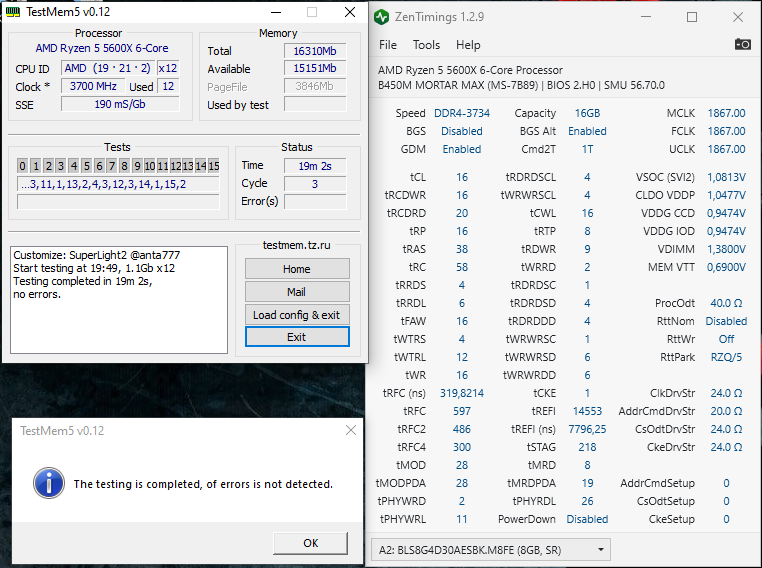Click the PowerDown Disabled value
This screenshot has width=762, height=568.
(x=587, y=519)
